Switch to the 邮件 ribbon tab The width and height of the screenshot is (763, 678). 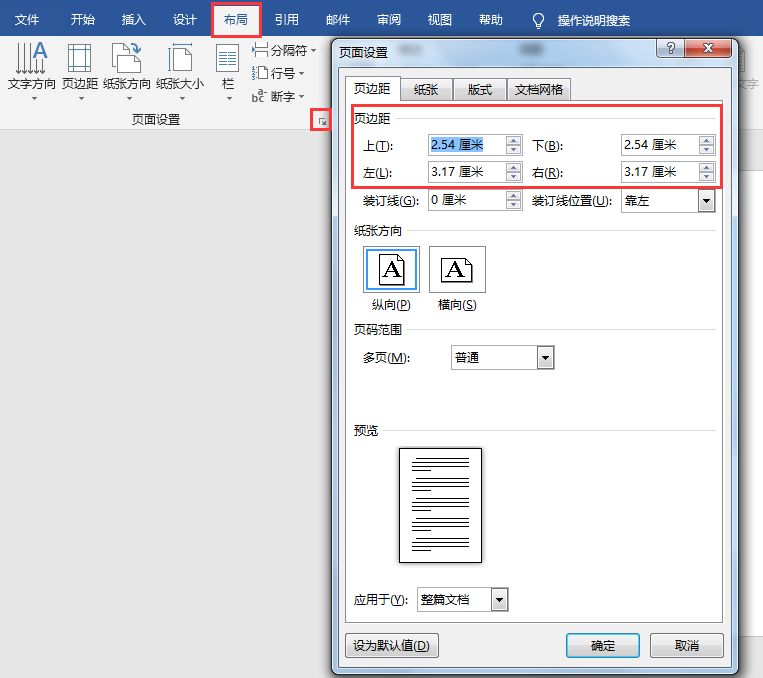pos(338,20)
